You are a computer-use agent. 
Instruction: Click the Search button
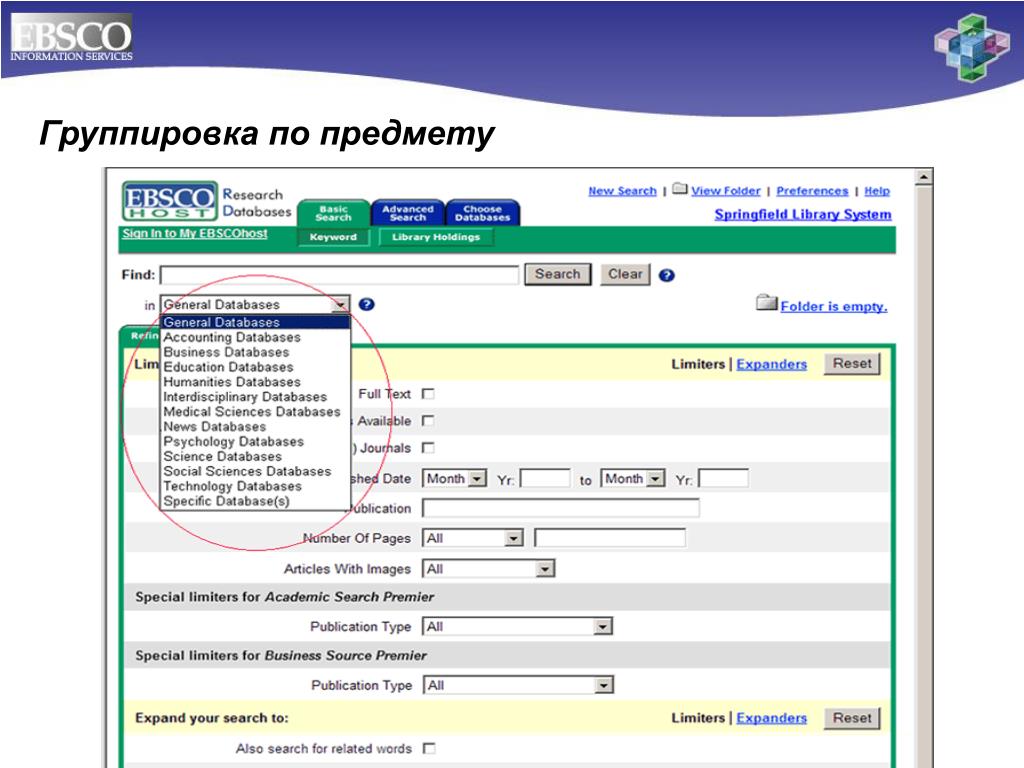(x=558, y=274)
